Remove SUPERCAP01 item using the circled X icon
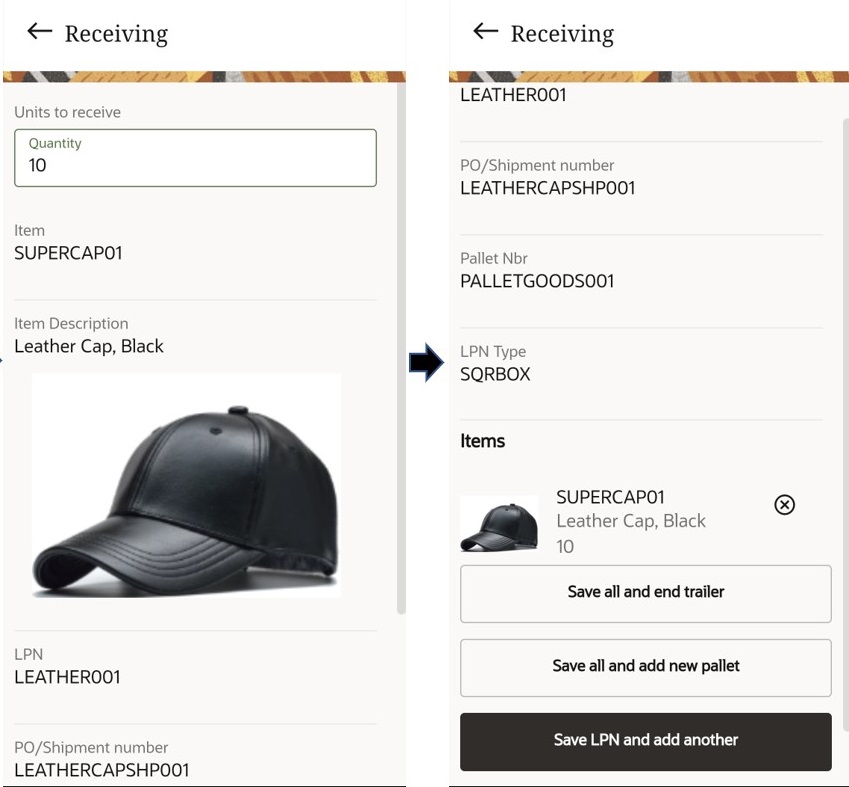This screenshot has height=787, width=849. coord(784,505)
